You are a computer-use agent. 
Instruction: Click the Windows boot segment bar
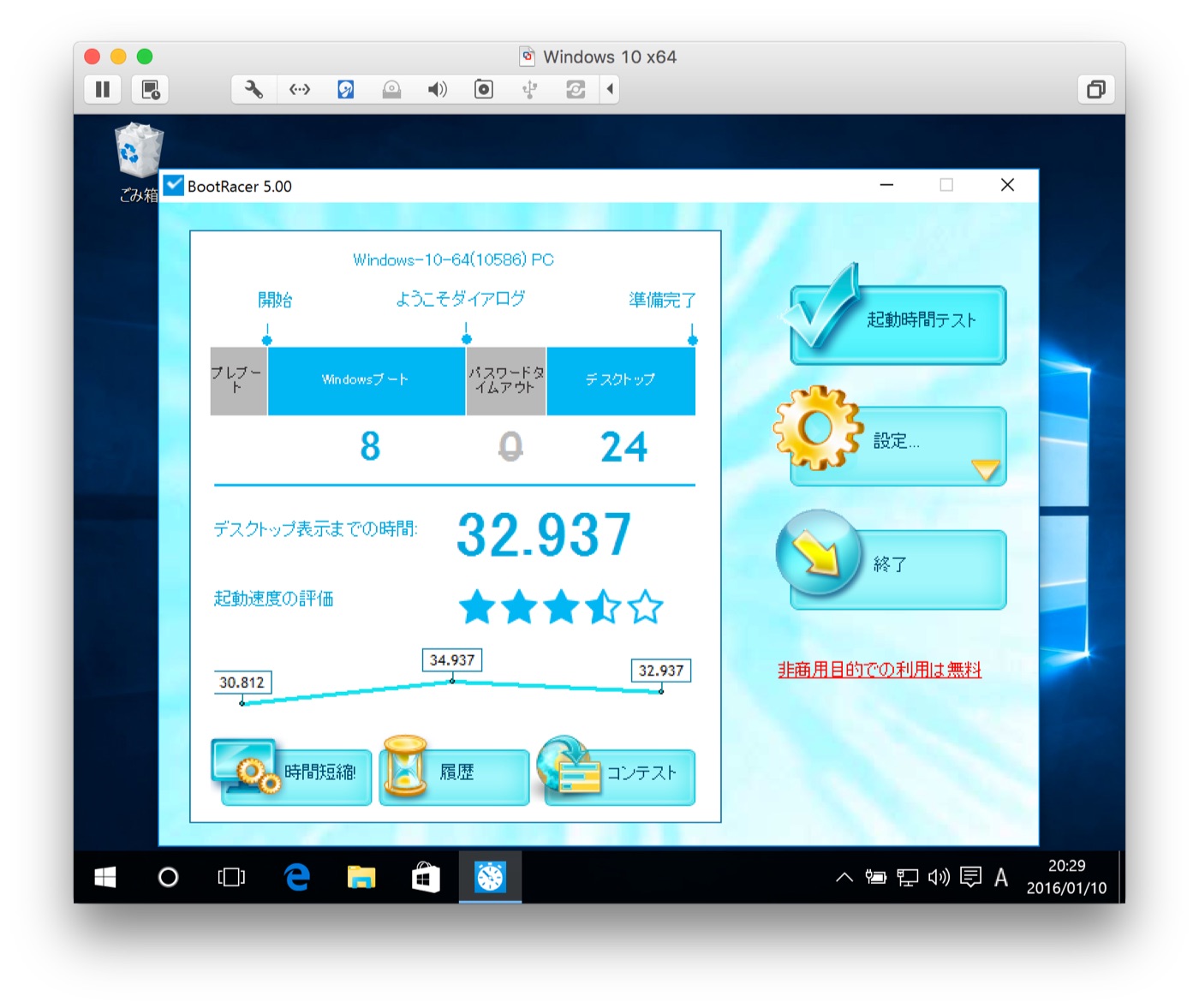pyautogui.click(x=367, y=381)
